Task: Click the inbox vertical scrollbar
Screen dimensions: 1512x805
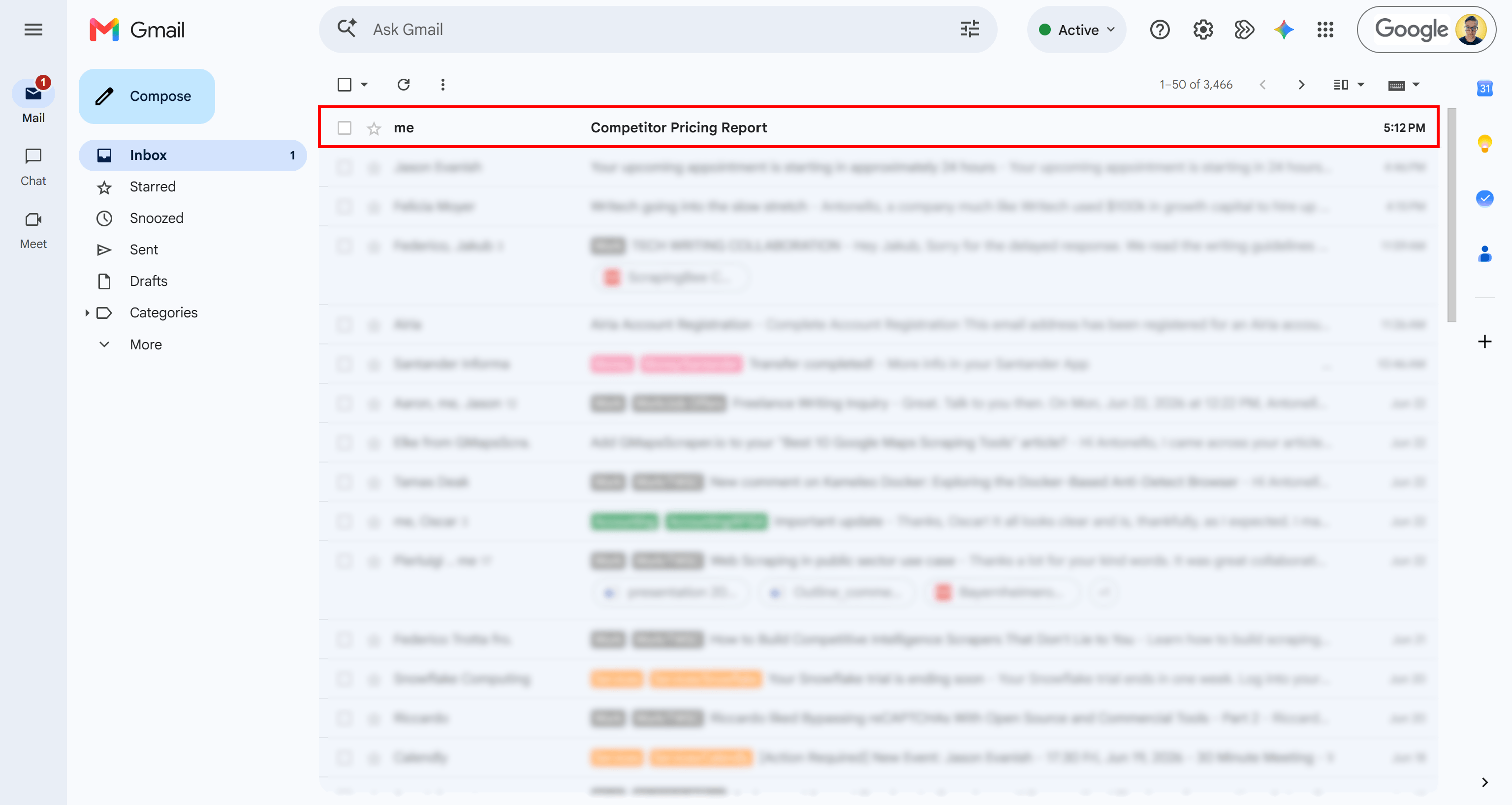Action: click(x=1451, y=215)
